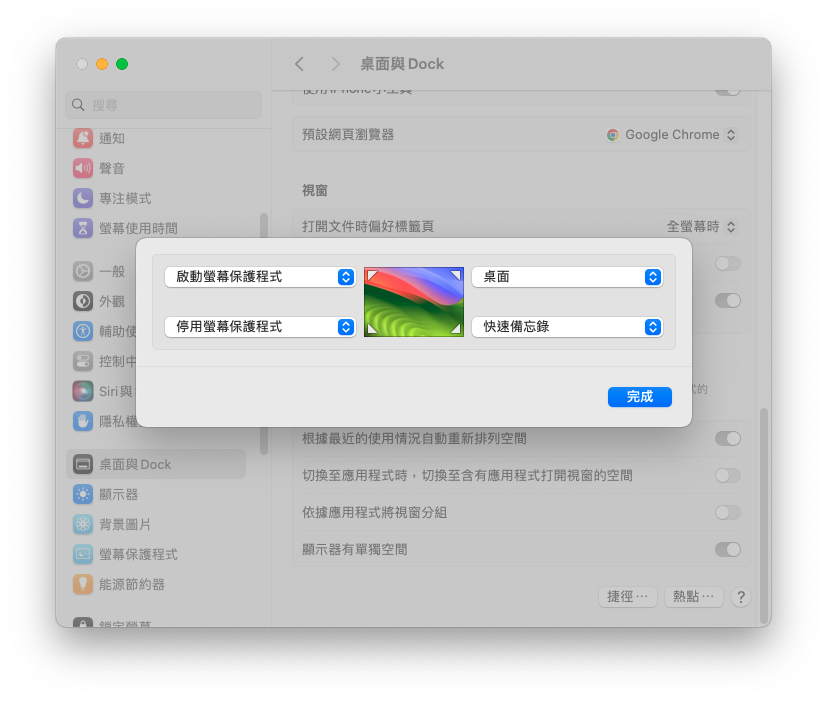Select 螢幕使用時間 label in sidebar
Viewport: 827px width, 701px height.
click(138, 228)
